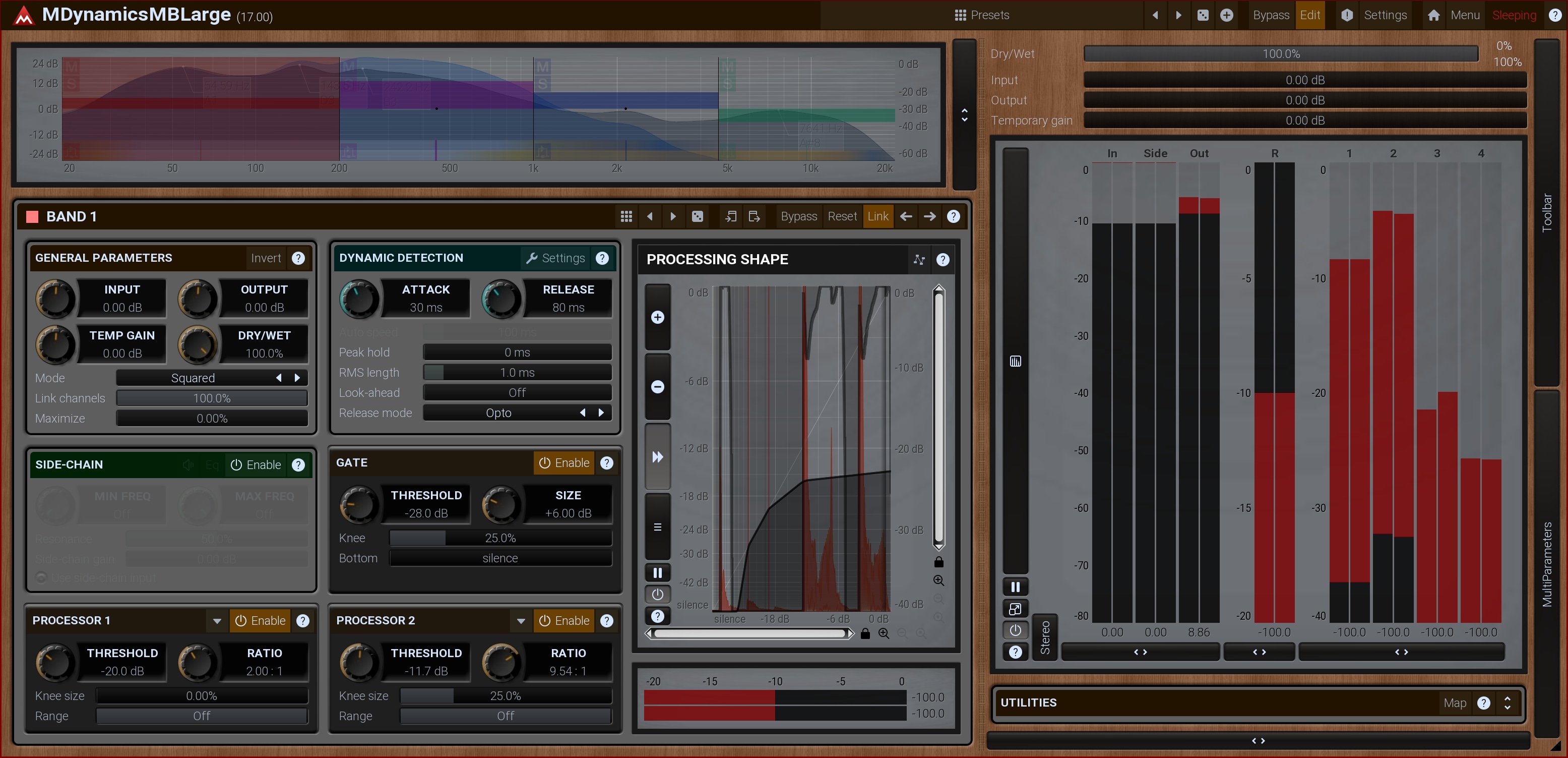
Task: Enable the Side-Chain section
Action: click(x=256, y=464)
